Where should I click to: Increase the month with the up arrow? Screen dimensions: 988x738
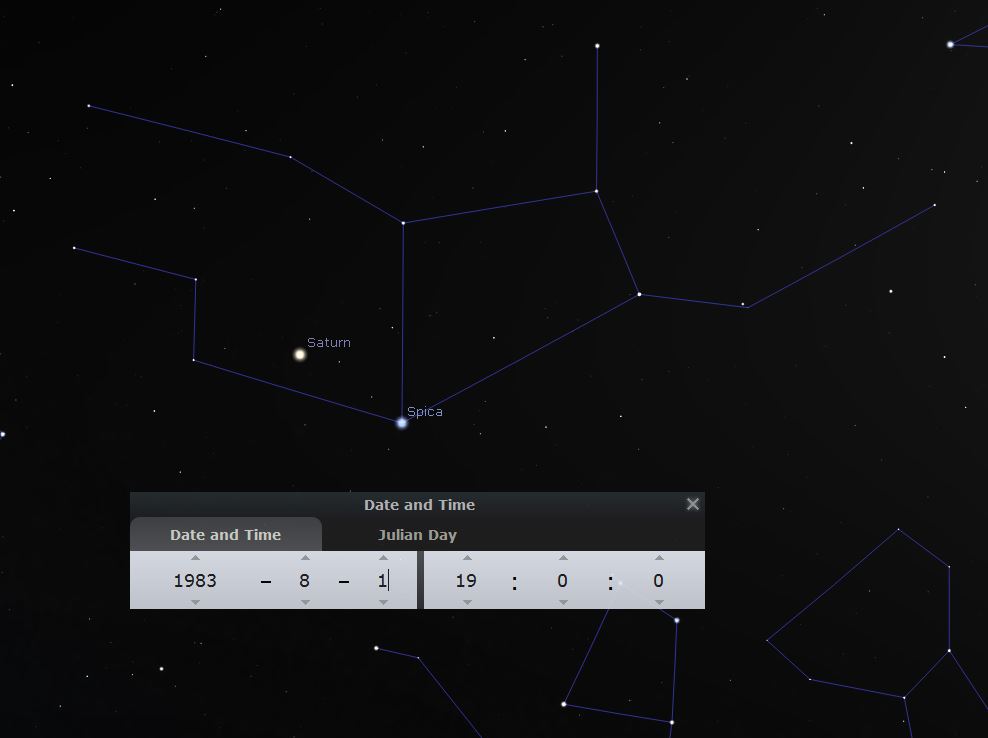click(305, 558)
